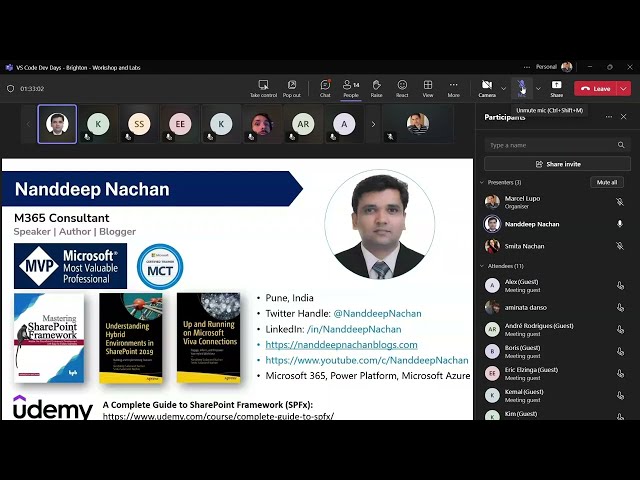The image size is (640, 480).
Task: Click Take control in meeting toolbar
Action: point(263,89)
